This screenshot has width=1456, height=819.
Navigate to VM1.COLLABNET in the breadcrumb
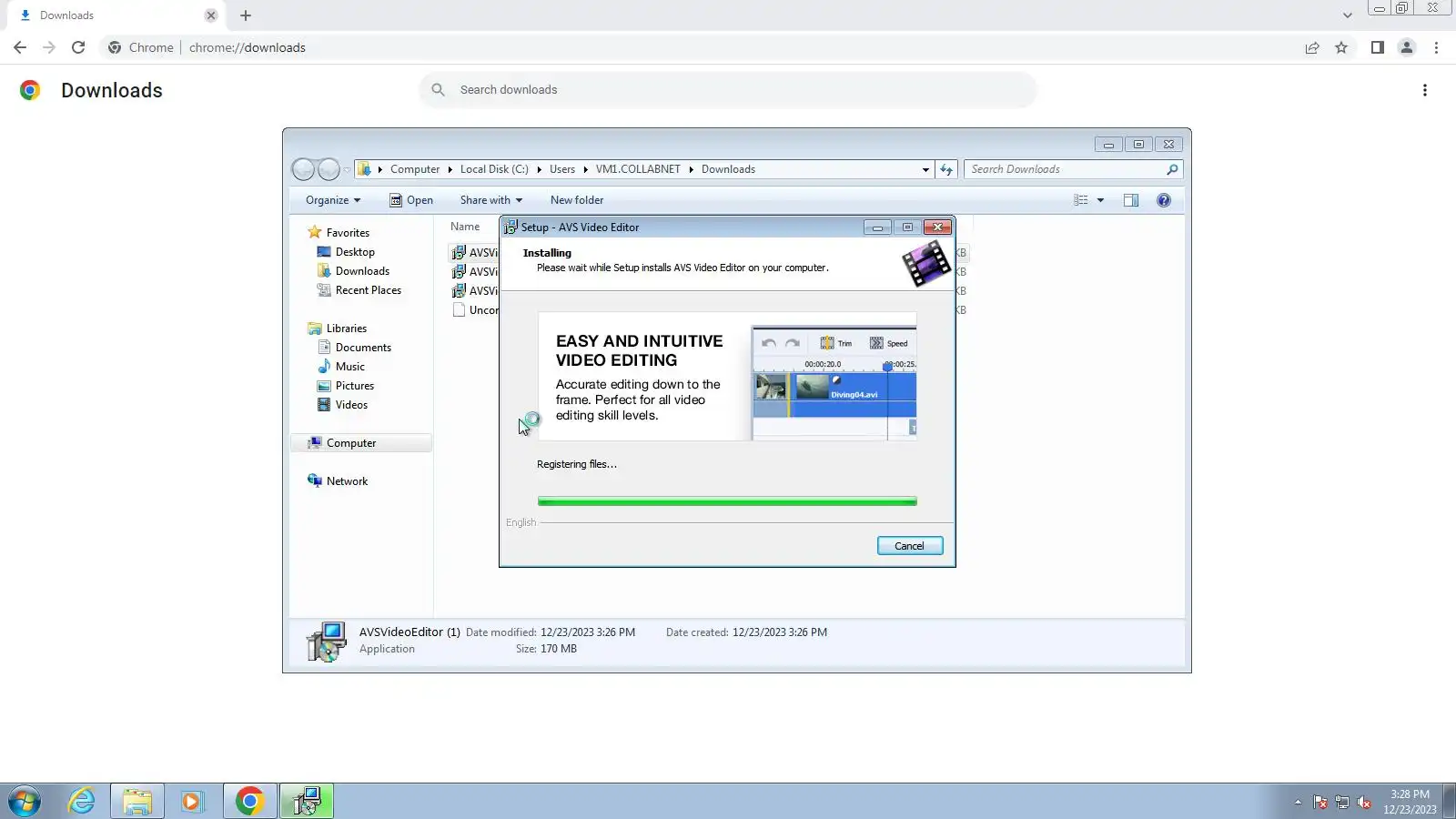[638, 169]
